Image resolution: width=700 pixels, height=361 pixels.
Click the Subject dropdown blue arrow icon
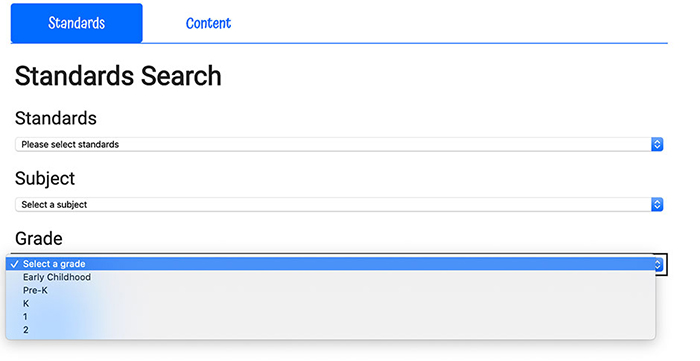click(657, 204)
